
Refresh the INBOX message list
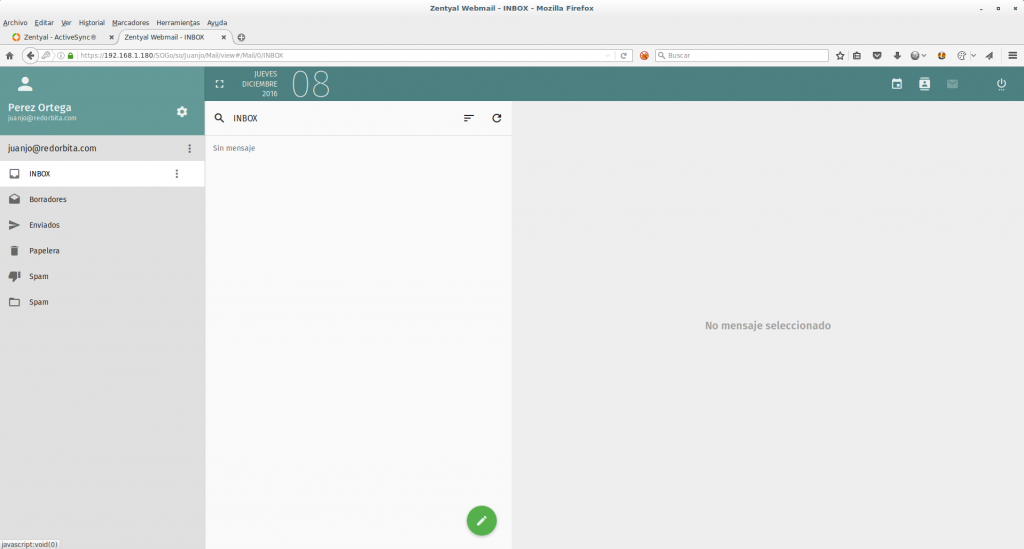497,118
